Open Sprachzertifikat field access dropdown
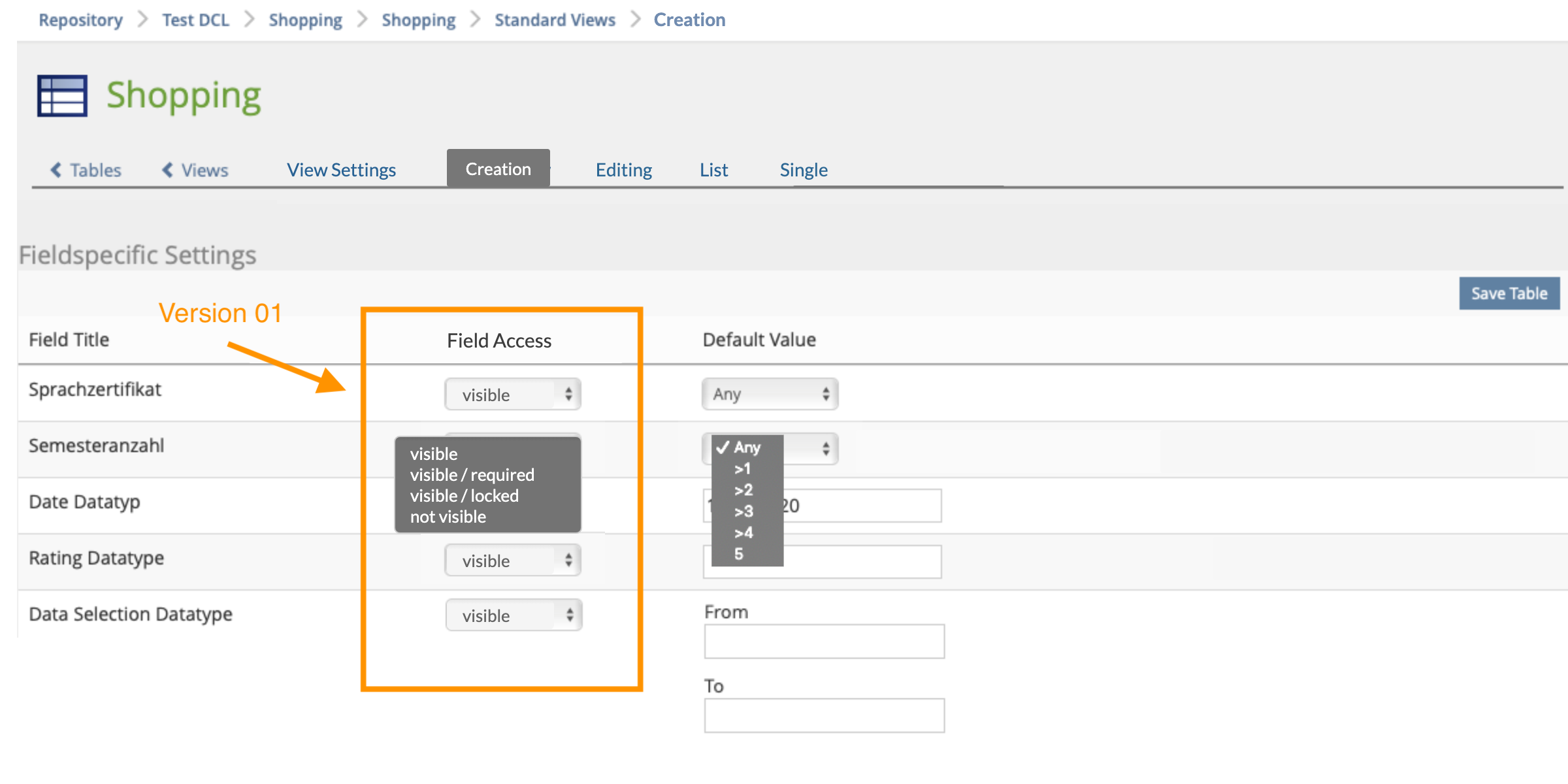This screenshot has width=1568, height=784. [513, 395]
